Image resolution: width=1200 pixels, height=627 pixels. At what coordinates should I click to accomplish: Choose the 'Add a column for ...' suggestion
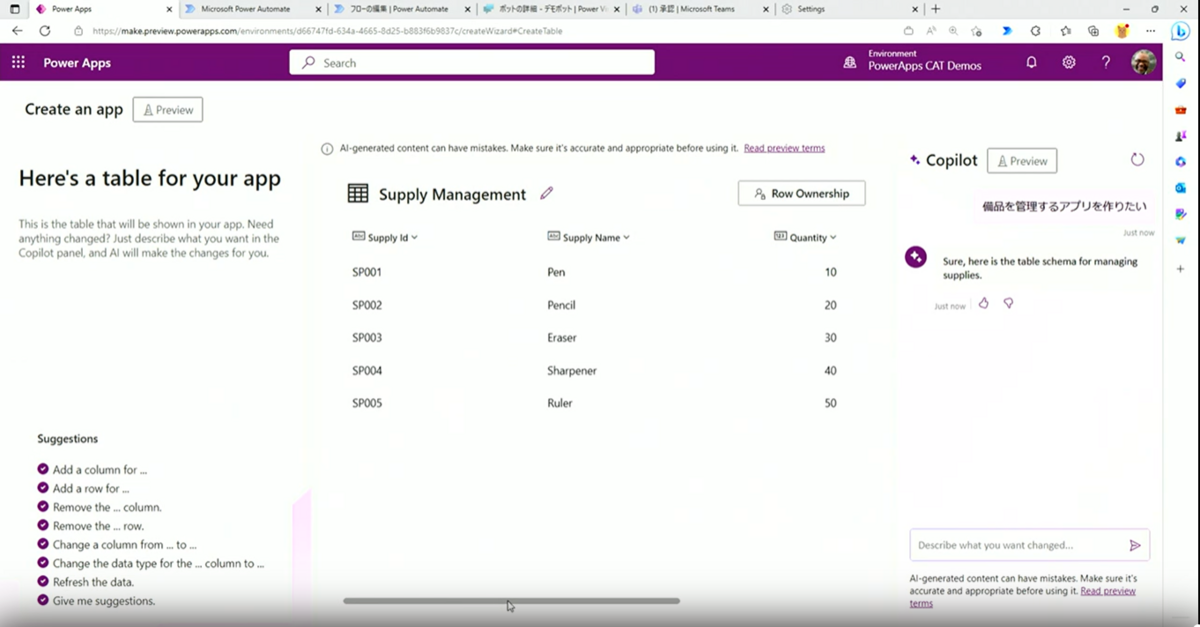coord(100,470)
